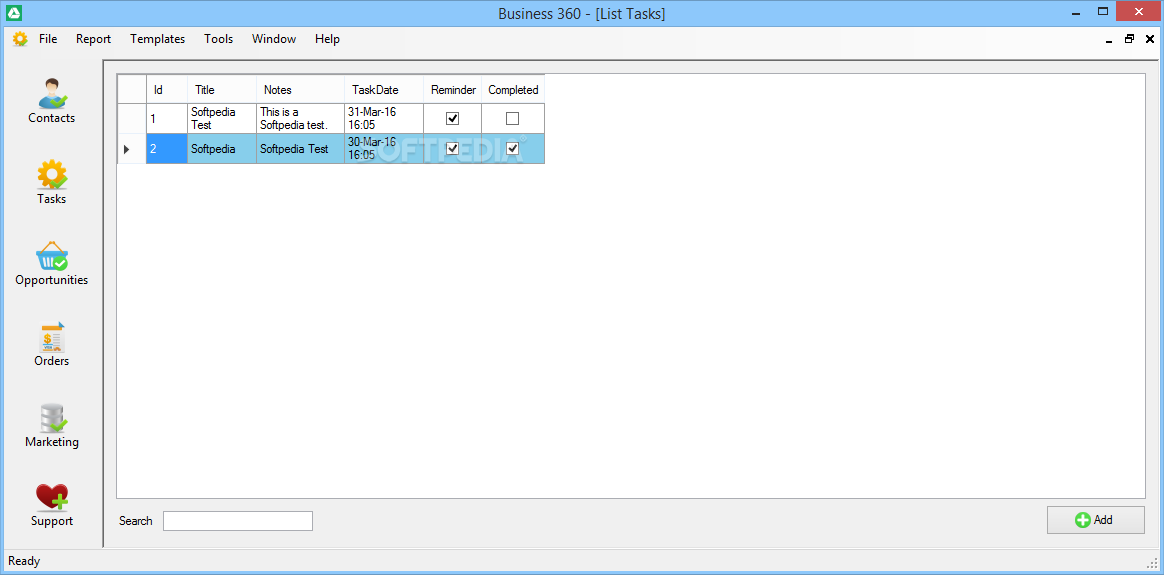Sort by the Completed column header
Viewport: 1164px width, 575px height.
(x=513, y=90)
